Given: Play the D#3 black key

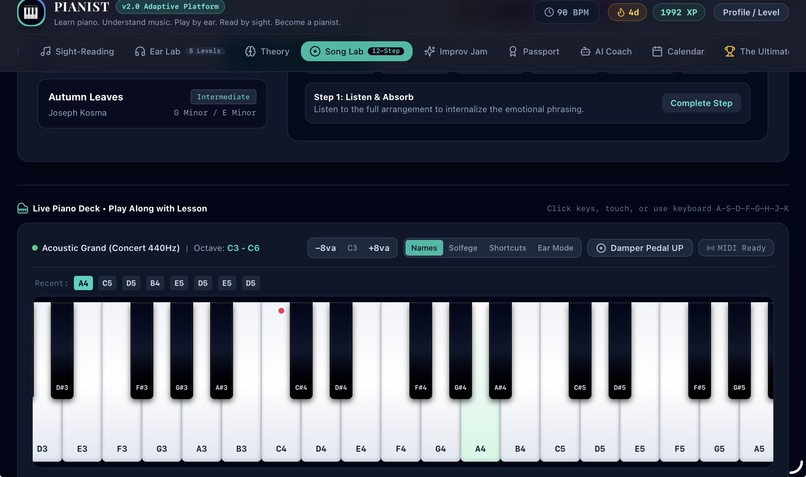Looking at the screenshot, I should [x=62, y=350].
